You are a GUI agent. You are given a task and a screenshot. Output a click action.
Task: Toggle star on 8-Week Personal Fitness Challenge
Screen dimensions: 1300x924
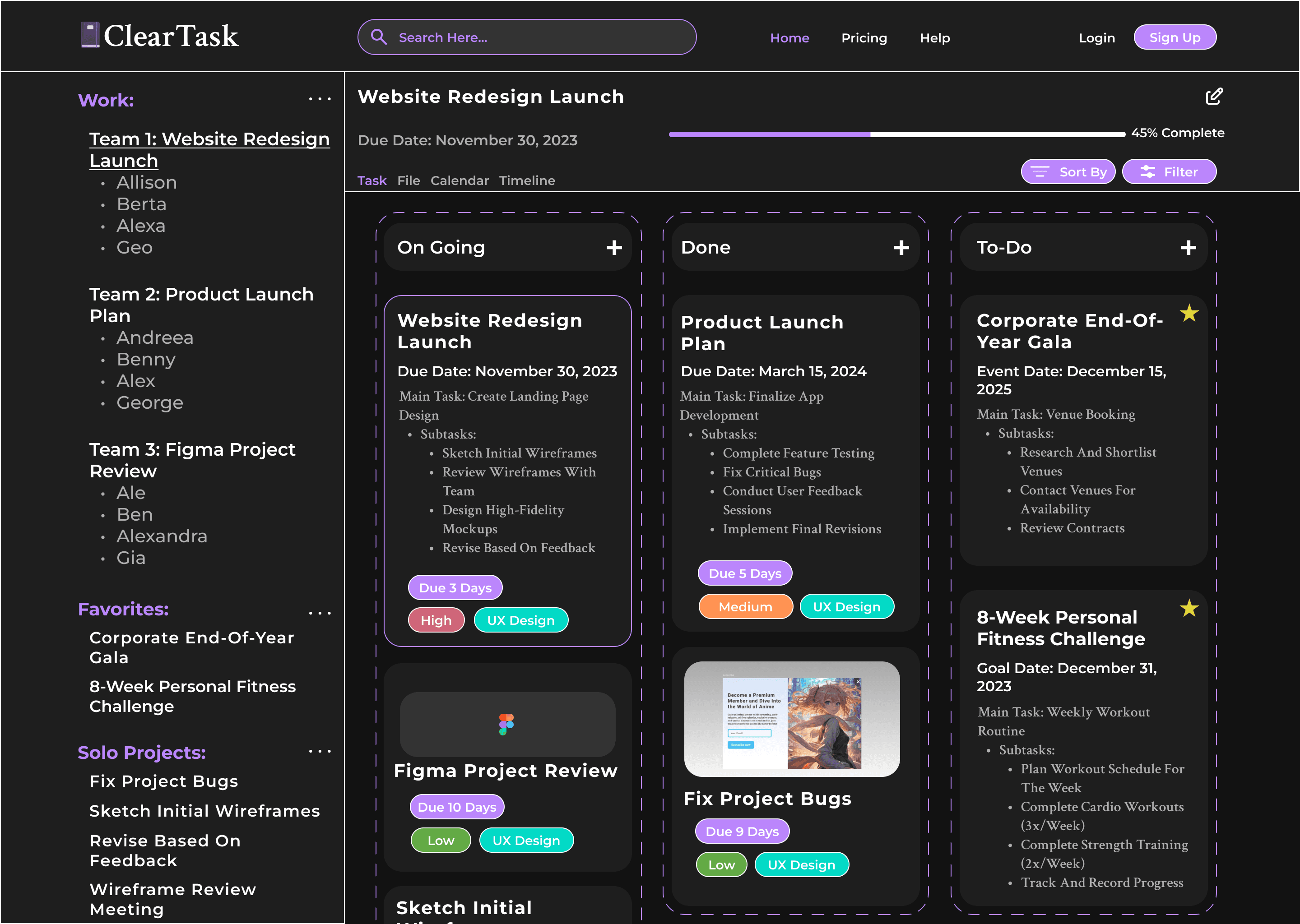coord(1189,609)
